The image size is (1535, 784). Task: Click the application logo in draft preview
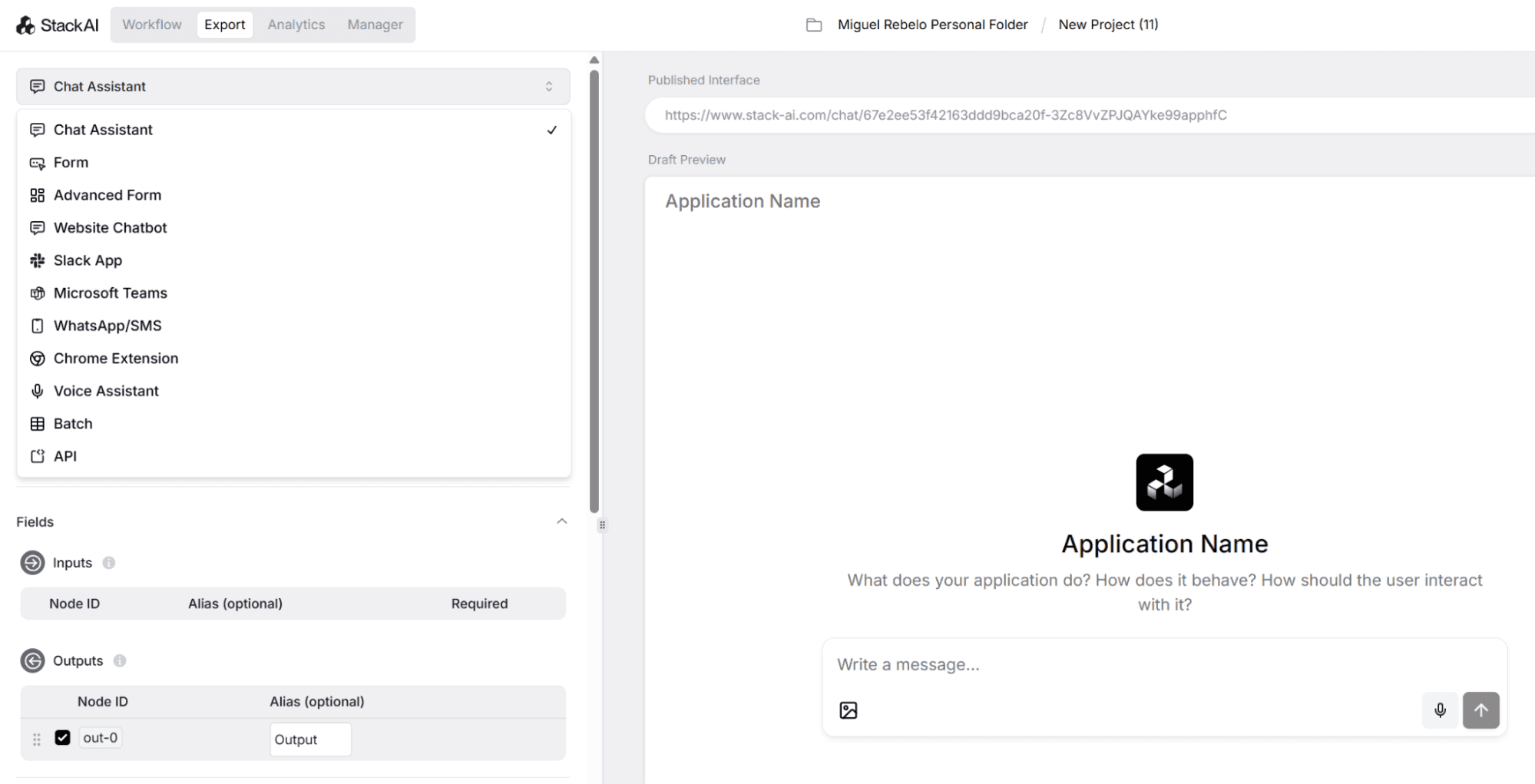point(1164,482)
